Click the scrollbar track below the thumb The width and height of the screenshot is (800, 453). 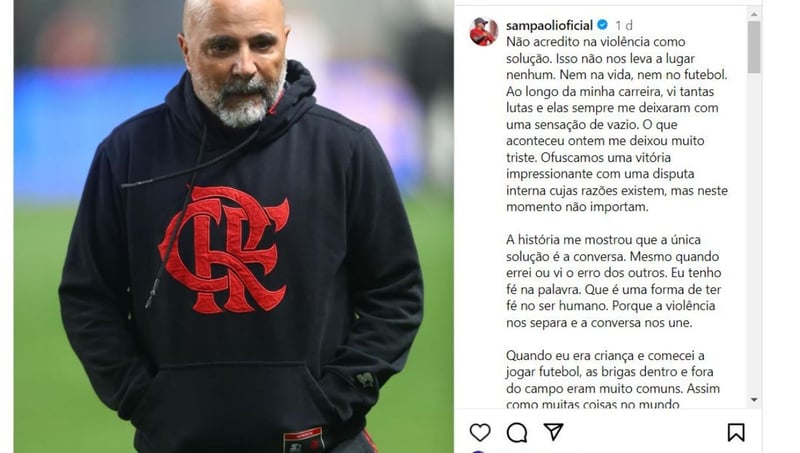tap(754, 234)
